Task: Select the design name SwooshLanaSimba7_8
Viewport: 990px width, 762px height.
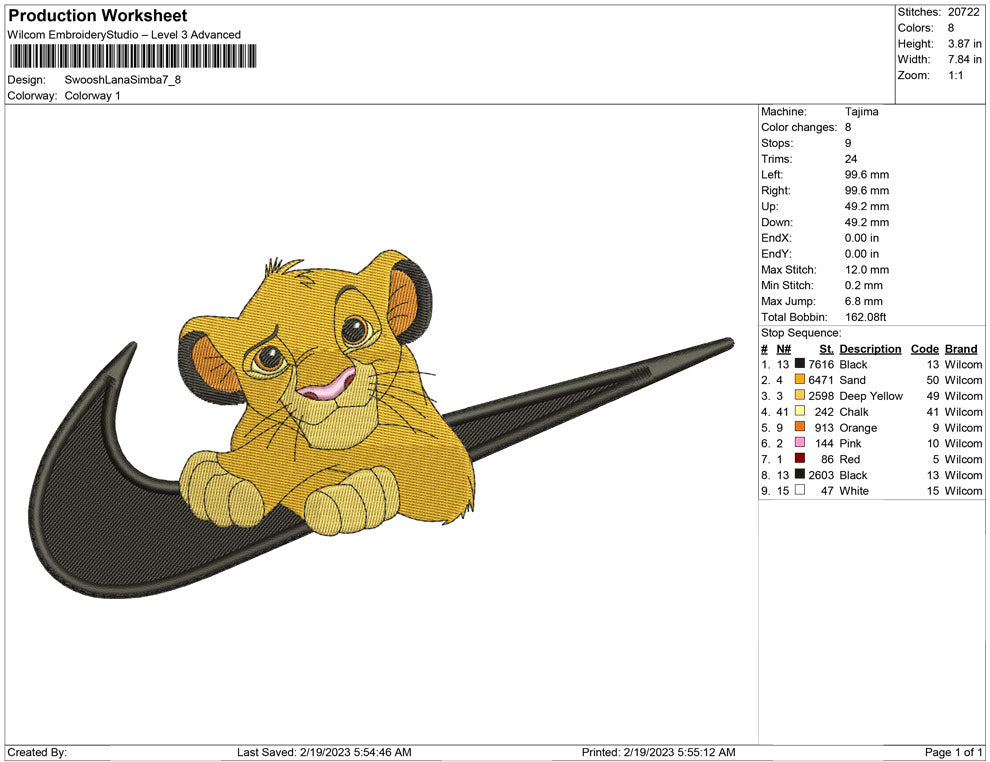Action: pyautogui.click(x=123, y=80)
